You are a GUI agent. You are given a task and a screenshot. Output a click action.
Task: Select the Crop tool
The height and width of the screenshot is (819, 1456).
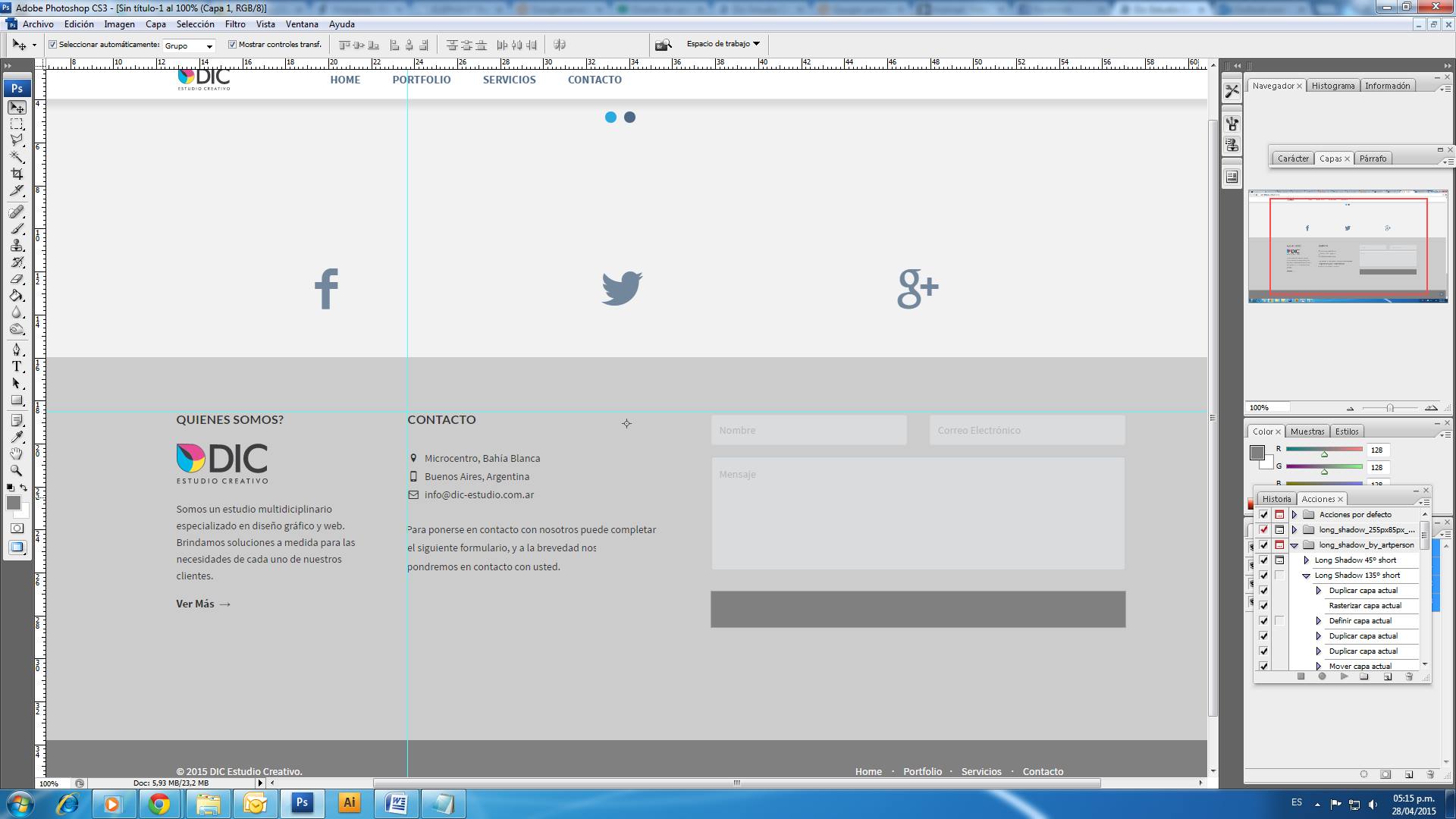pos(17,174)
